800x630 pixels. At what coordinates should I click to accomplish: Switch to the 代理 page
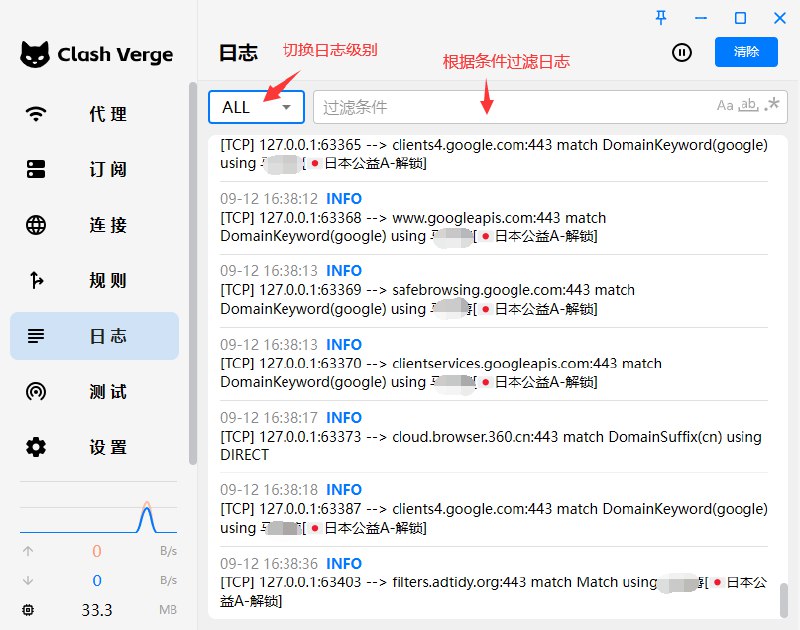click(x=95, y=114)
